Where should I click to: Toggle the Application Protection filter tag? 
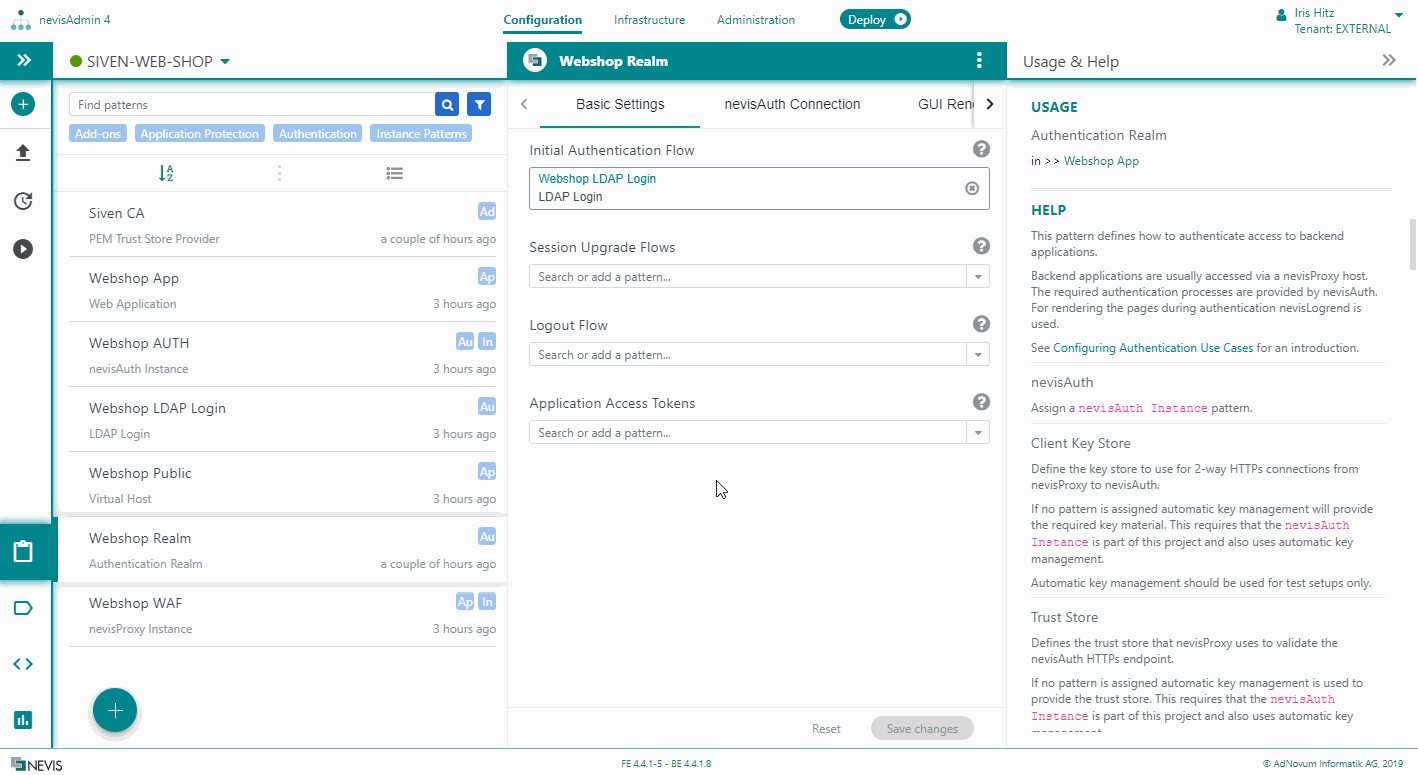[200, 134]
